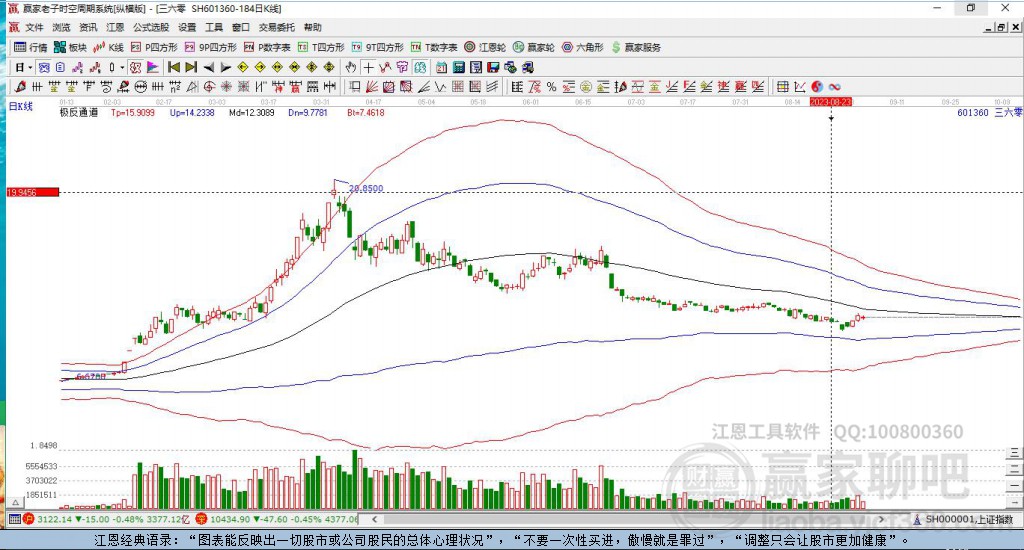Open the 板块 sector view
1024x550 pixels.
70,47
